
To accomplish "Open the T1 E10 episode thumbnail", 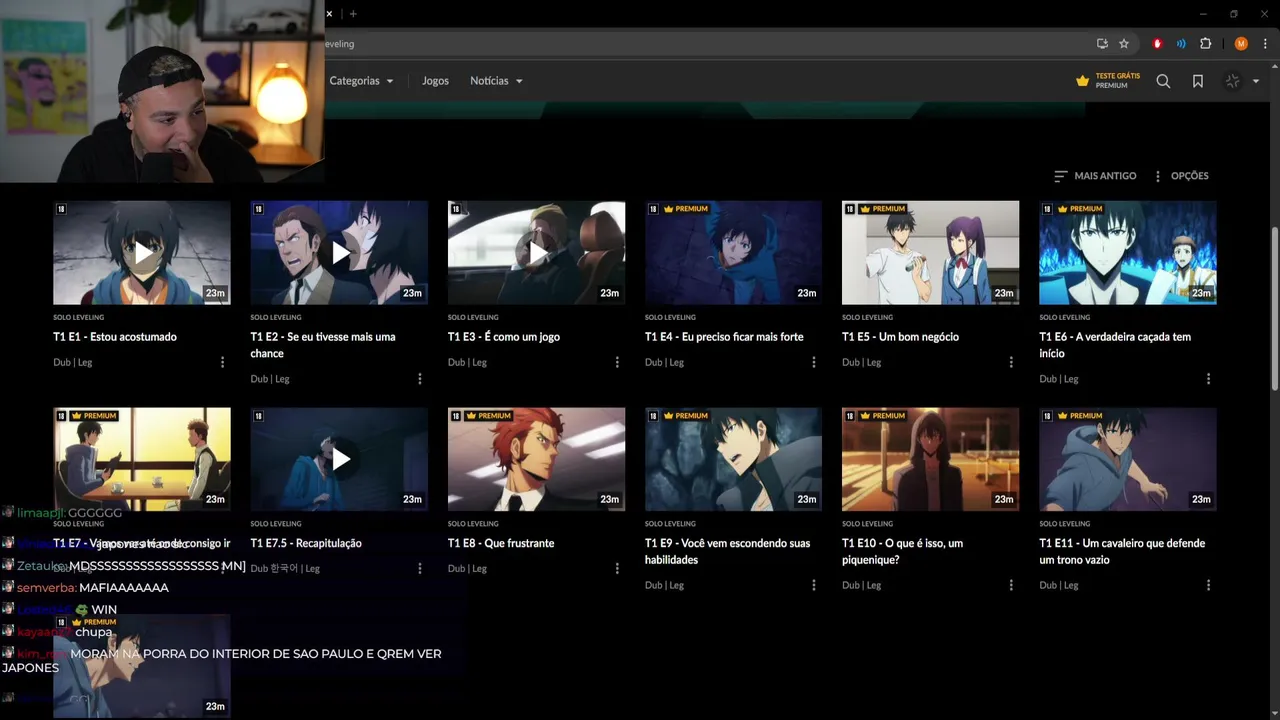I will (x=930, y=459).
